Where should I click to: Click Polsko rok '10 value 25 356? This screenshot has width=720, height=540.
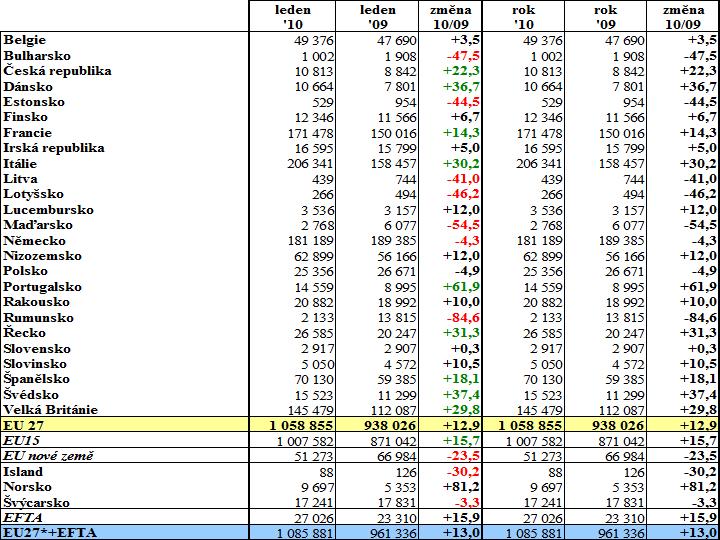543,271
